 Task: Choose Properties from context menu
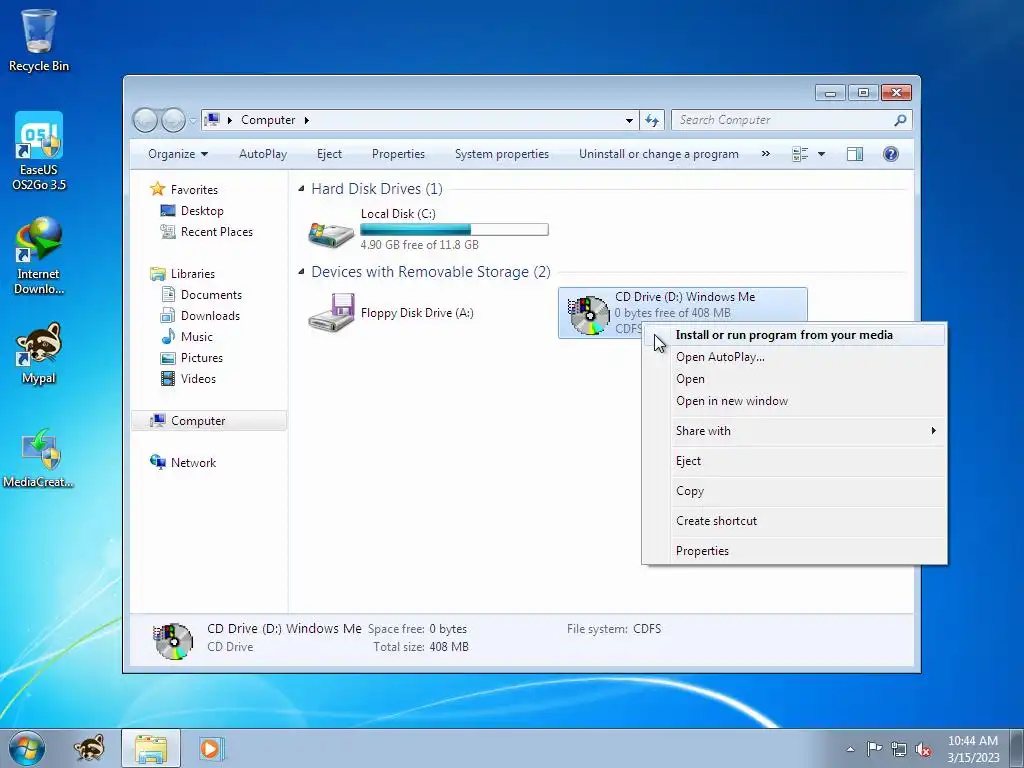[x=794, y=551]
